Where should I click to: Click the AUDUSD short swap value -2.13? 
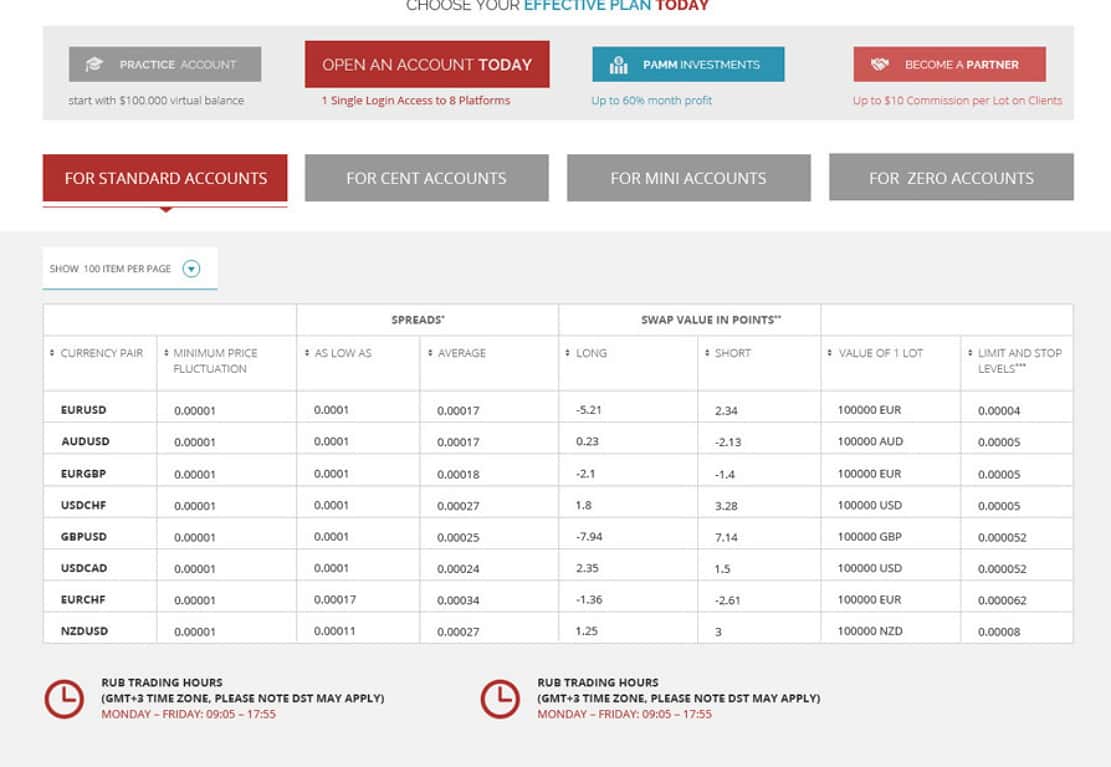coord(728,442)
